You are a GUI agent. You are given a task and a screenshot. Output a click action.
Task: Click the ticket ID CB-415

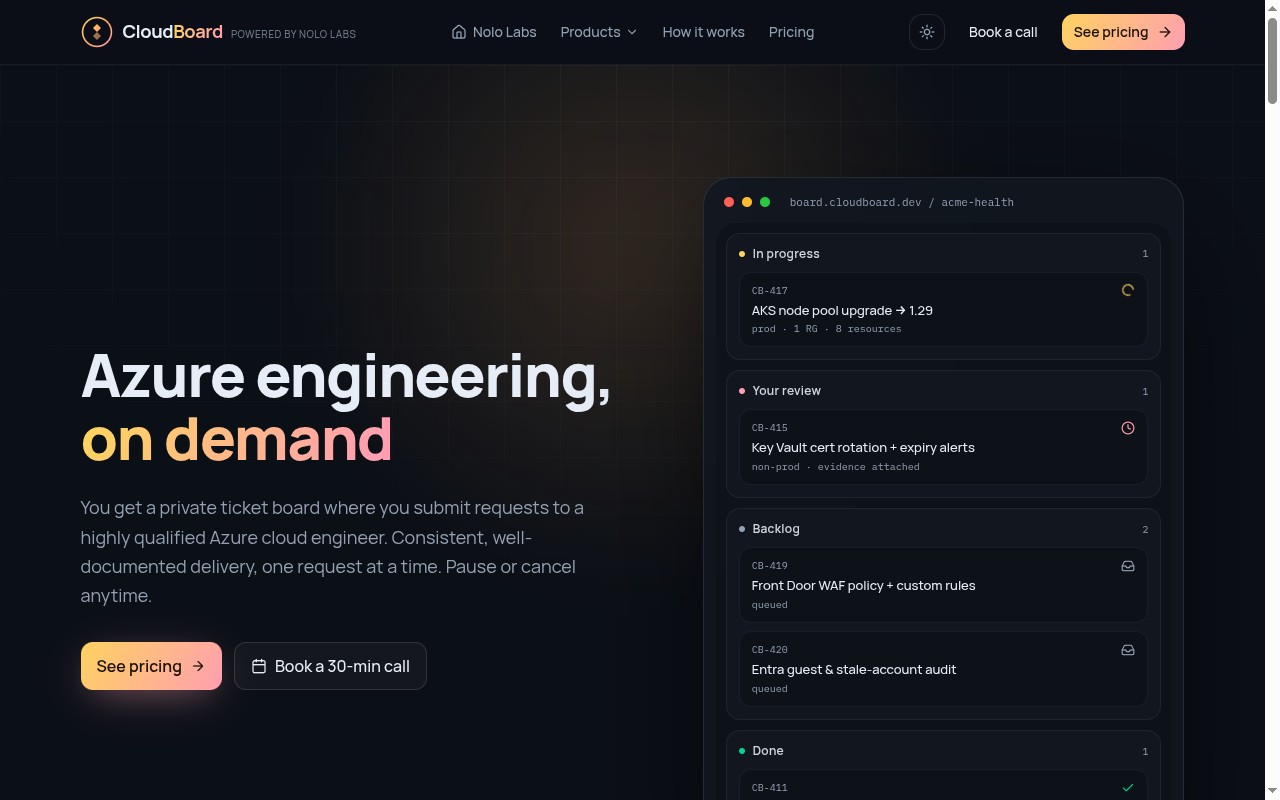[770, 428]
